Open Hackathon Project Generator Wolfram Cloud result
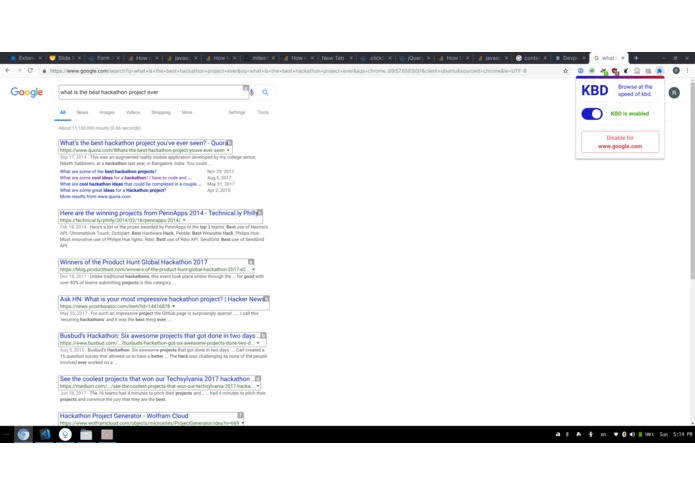This screenshot has width=695, height=494. pos(124,416)
